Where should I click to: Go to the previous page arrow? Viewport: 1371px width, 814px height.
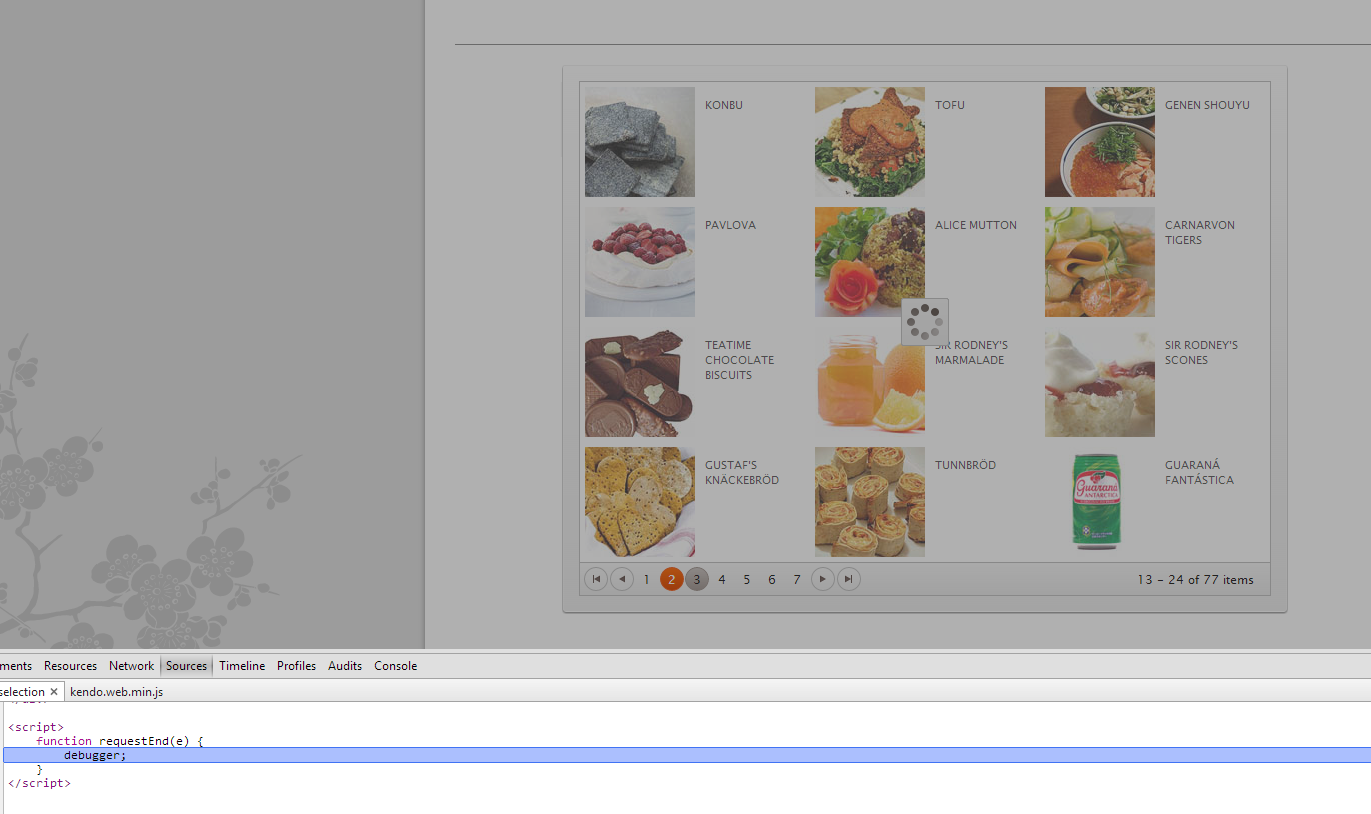(x=622, y=579)
